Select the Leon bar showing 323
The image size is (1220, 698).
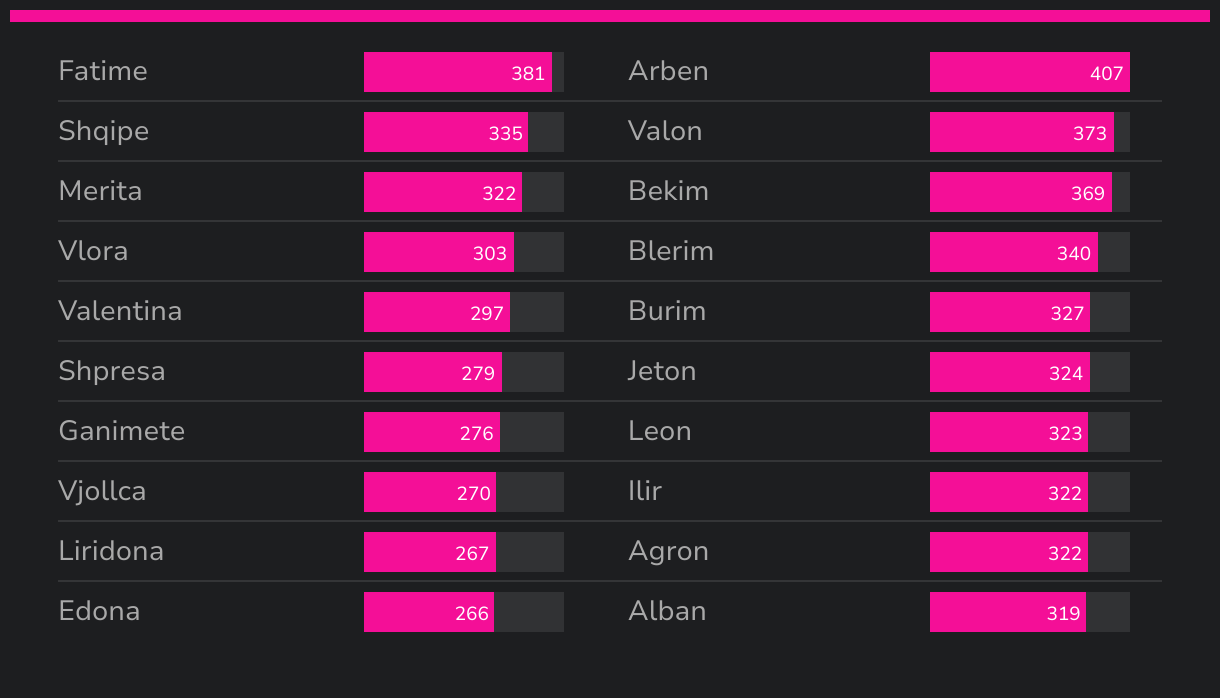[x=1009, y=432]
